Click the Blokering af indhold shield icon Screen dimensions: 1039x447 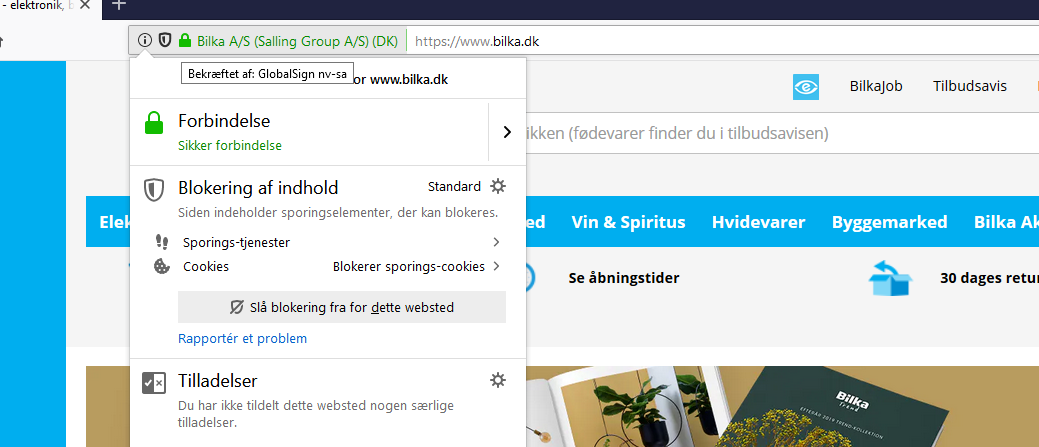point(154,190)
